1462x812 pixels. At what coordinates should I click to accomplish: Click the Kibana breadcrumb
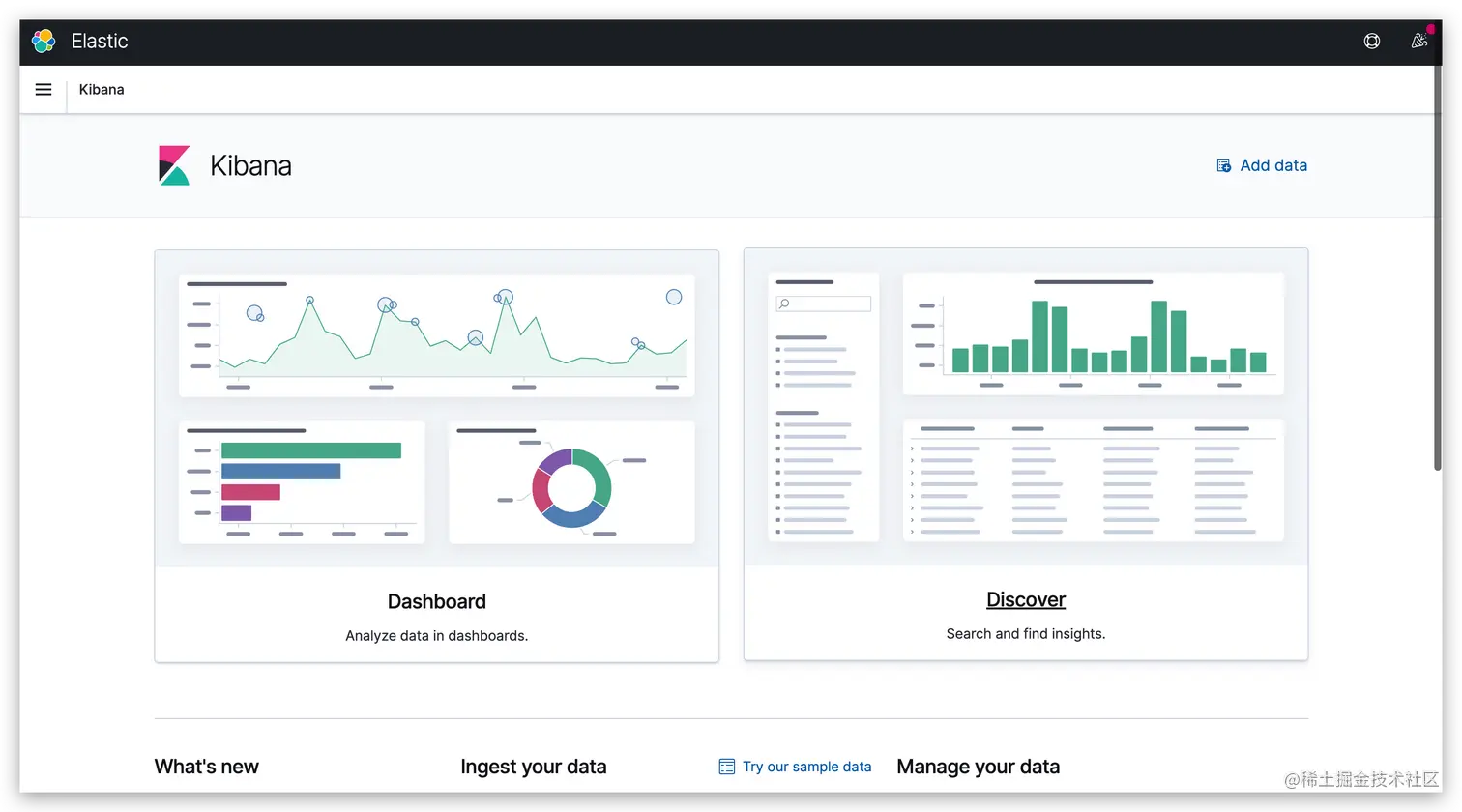coord(102,90)
